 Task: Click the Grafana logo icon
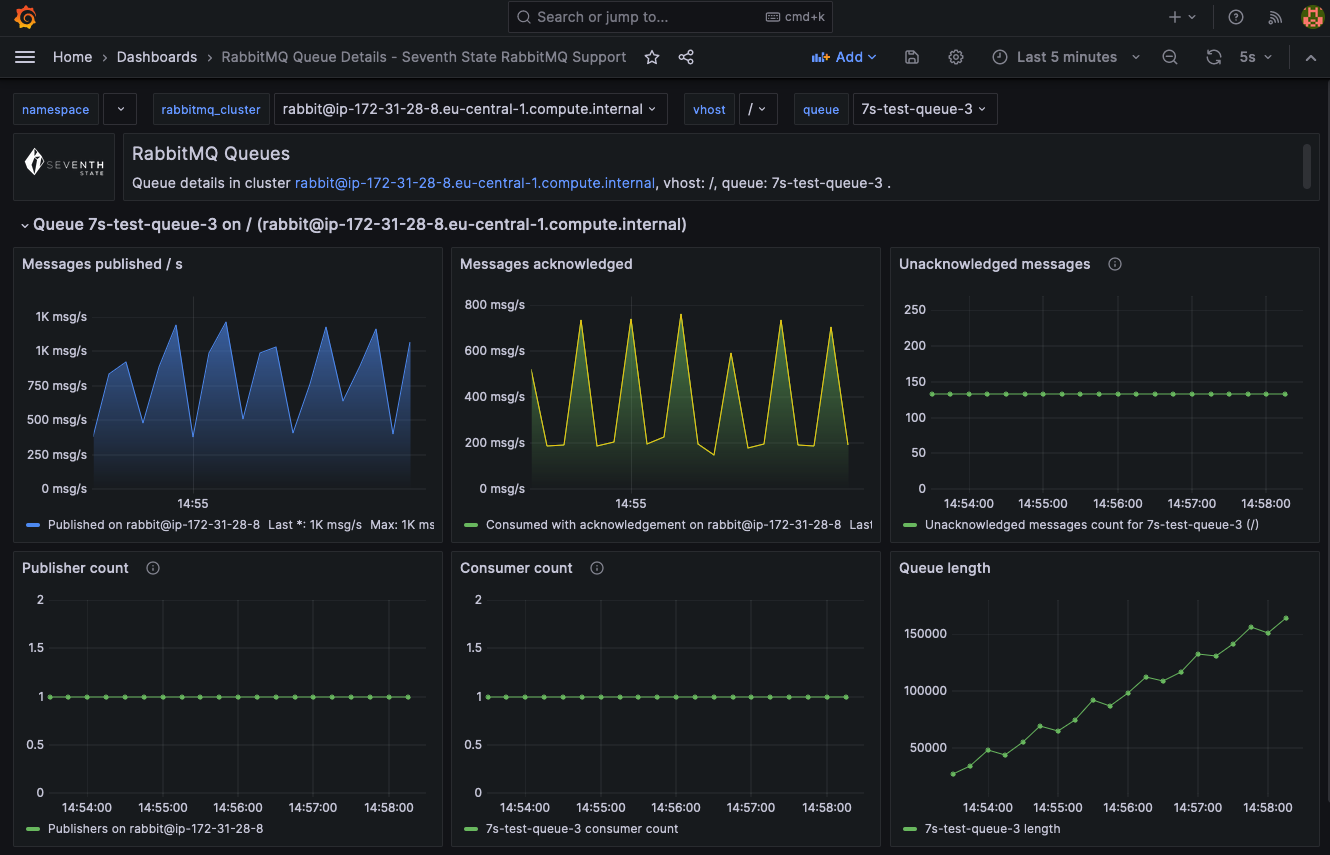[x=26, y=17]
